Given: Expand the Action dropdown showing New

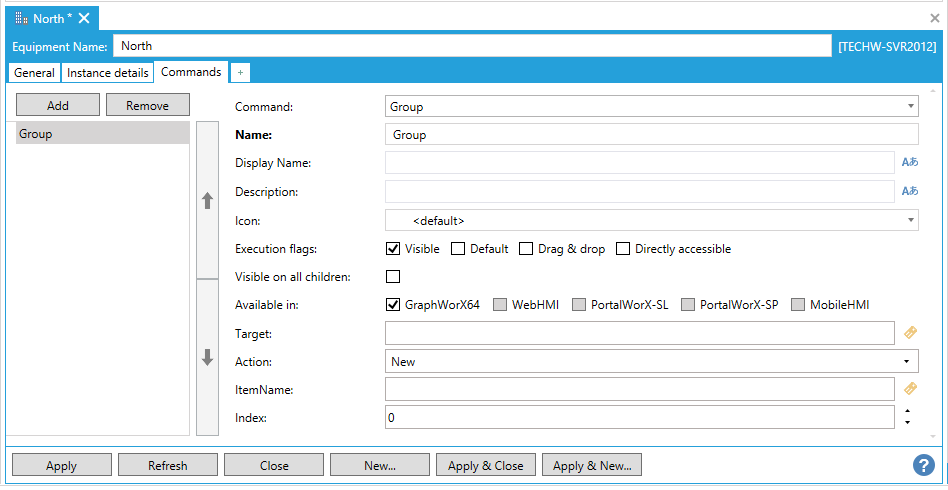Looking at the screenshot, I should point(906,361).
